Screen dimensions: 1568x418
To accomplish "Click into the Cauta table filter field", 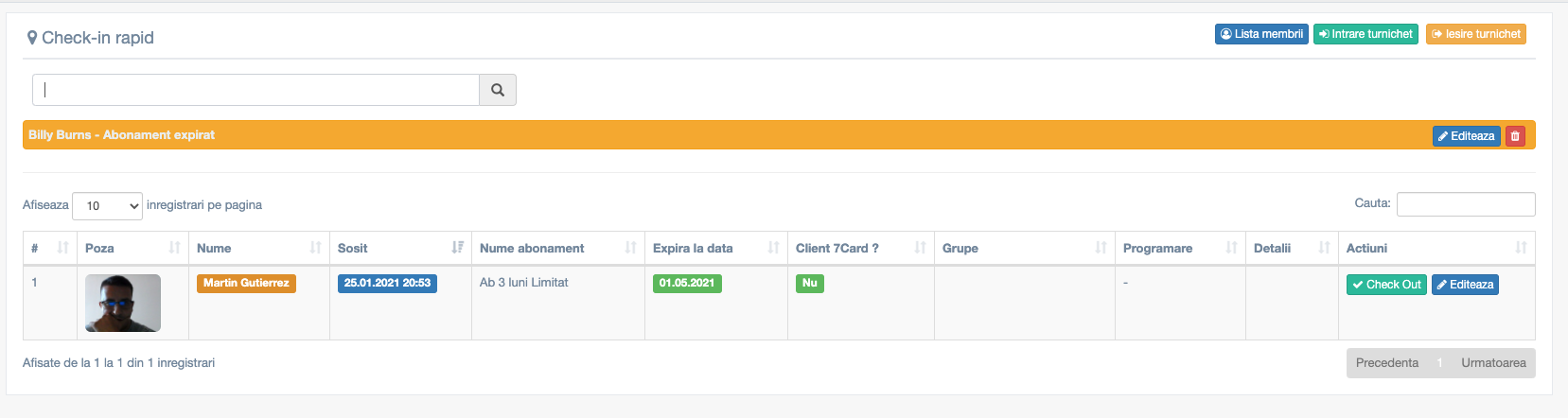I will [1466, 204].
